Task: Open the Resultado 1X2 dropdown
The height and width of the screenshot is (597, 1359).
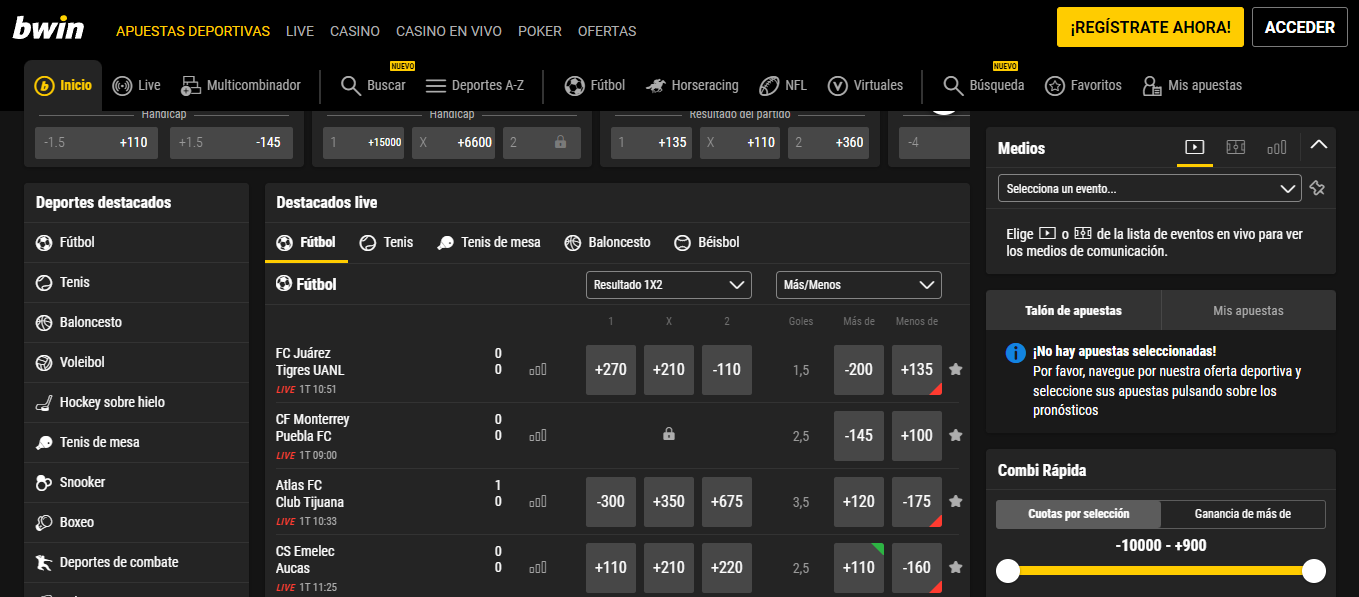Action: click(x=668, y=285)
